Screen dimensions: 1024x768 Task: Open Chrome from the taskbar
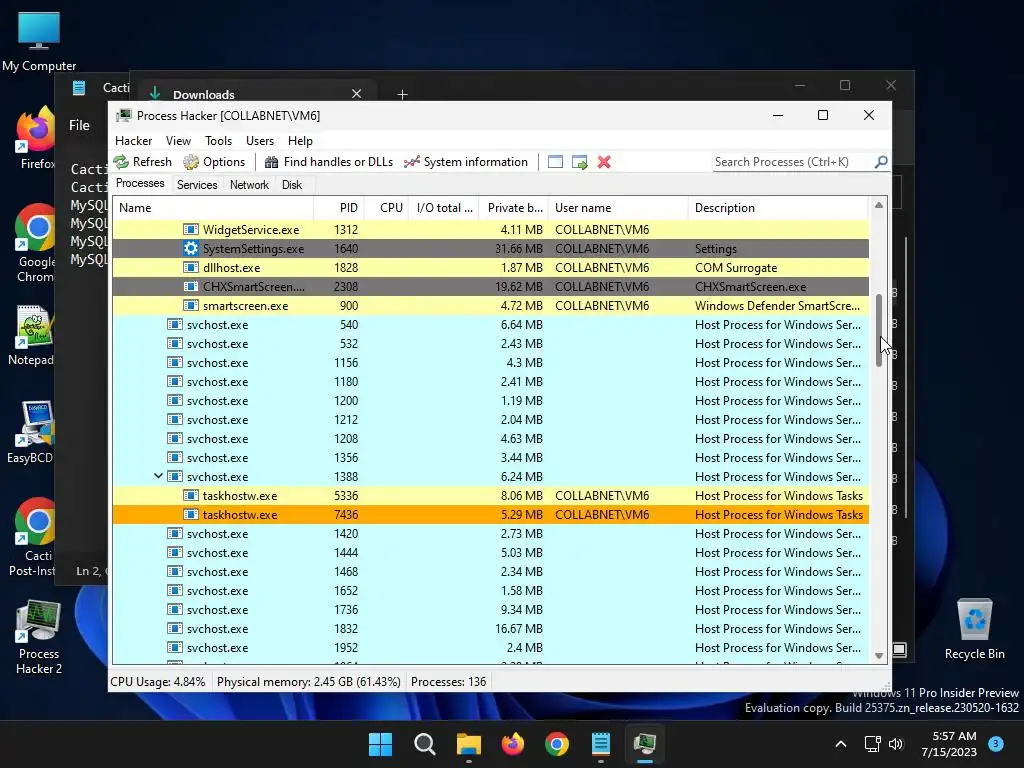556,744
